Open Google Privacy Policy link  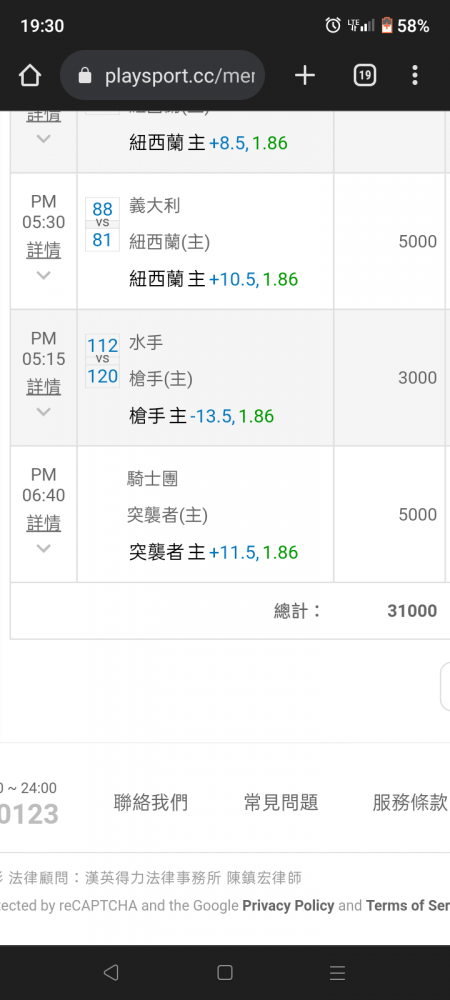pyautogui.click(x=288, y=906)
